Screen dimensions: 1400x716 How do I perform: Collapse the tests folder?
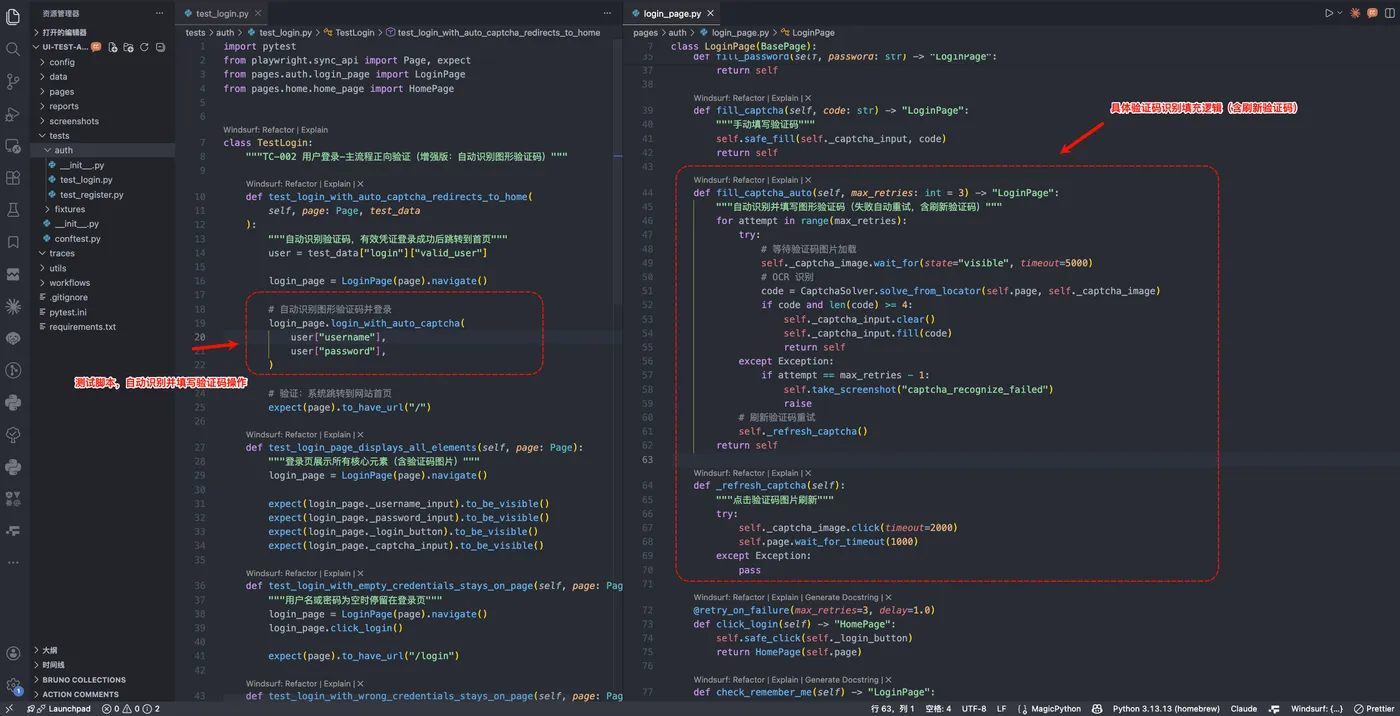pos(102,136)
